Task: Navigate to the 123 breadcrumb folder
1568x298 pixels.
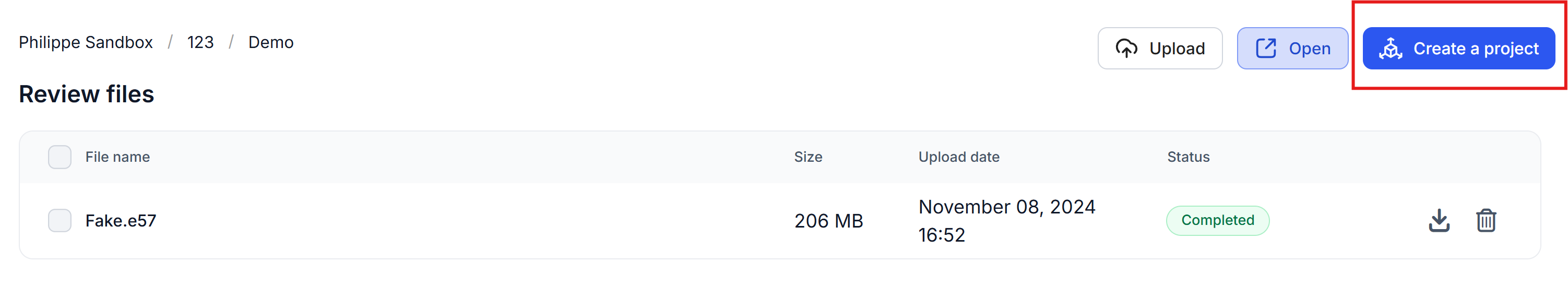Action: tap(200, 43)
